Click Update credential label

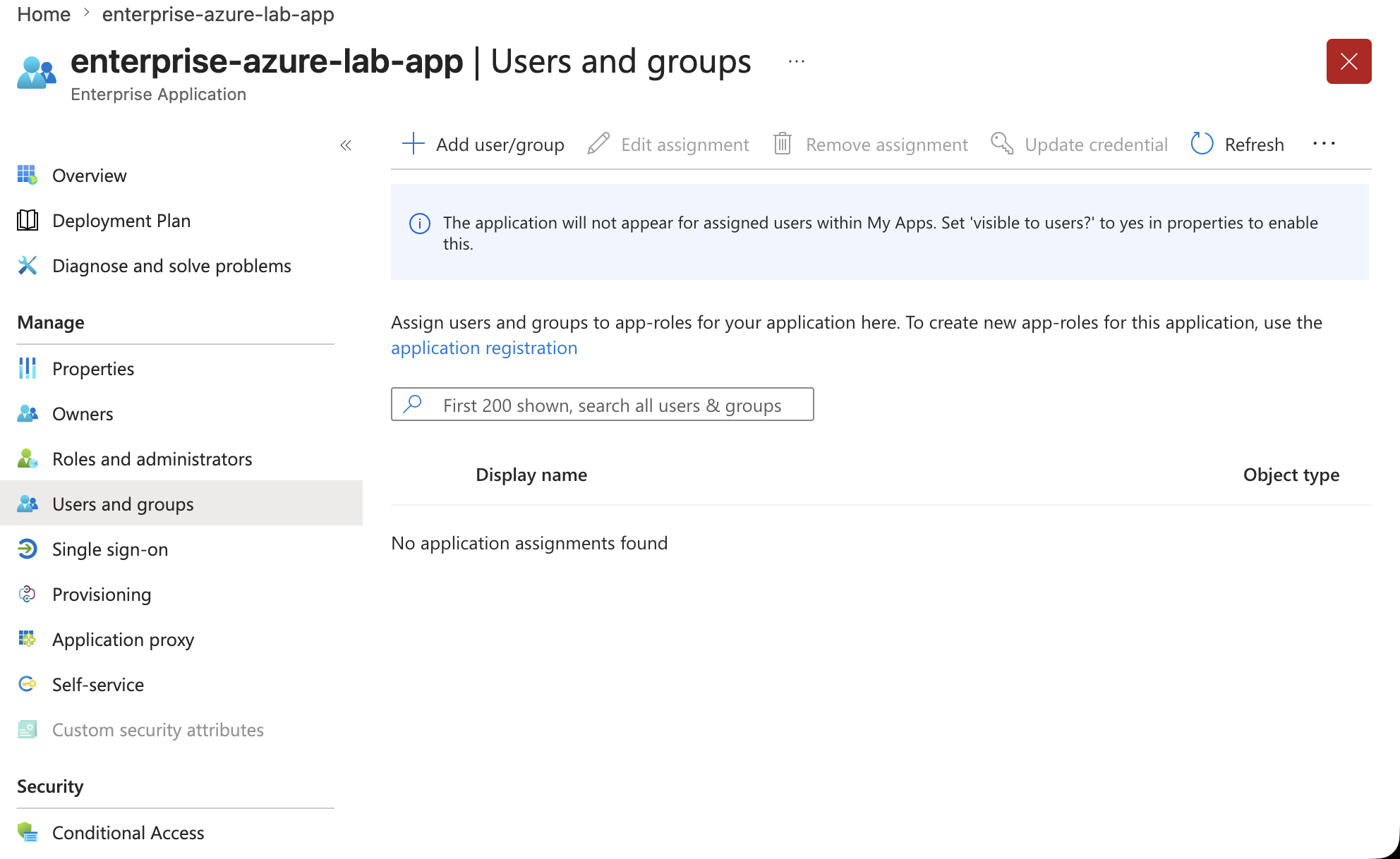pos(1096,145)
